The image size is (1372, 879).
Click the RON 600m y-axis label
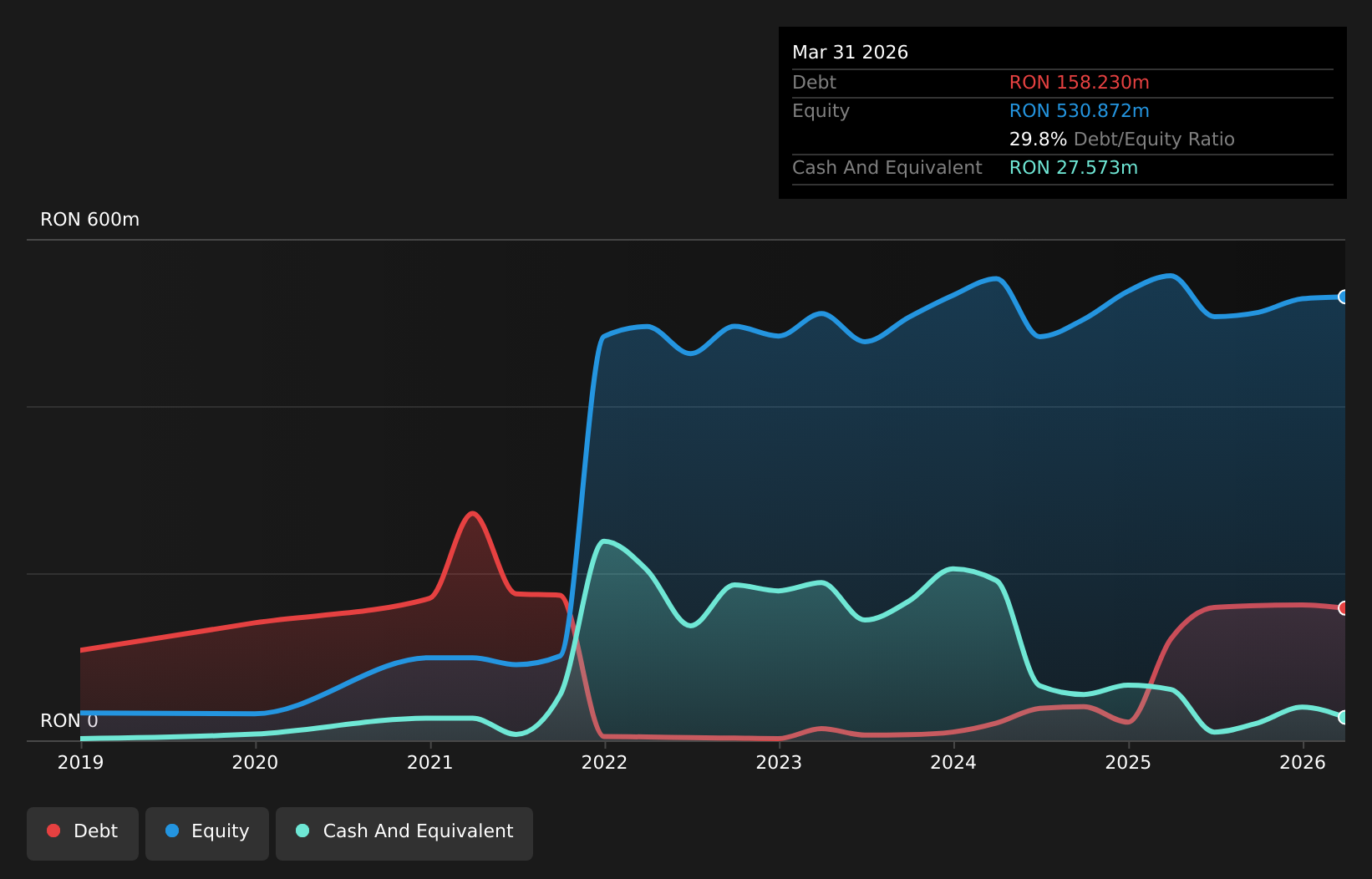[x=90, y=220]
